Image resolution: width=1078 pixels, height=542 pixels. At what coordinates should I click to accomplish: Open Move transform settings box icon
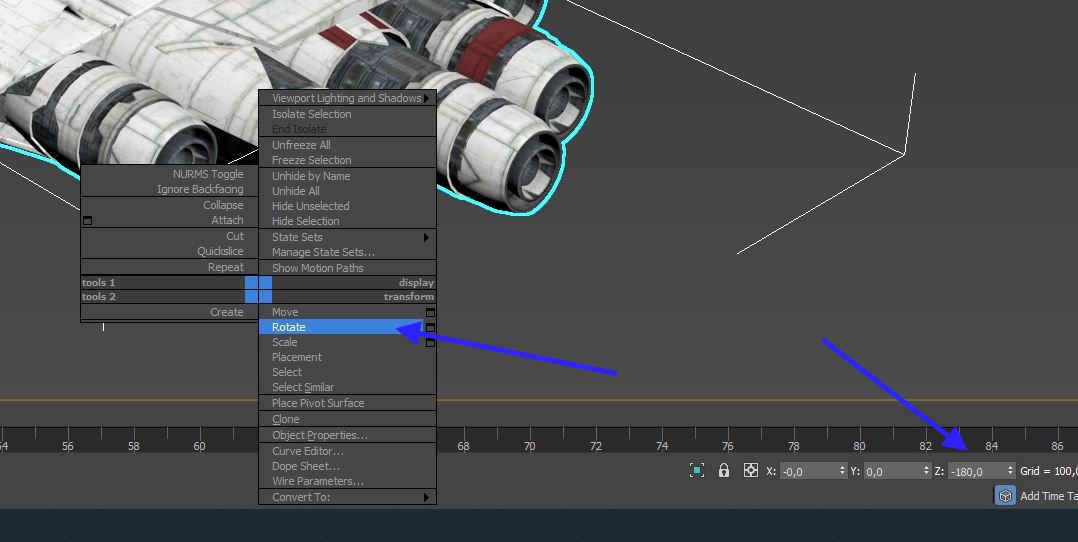point(430,313)
